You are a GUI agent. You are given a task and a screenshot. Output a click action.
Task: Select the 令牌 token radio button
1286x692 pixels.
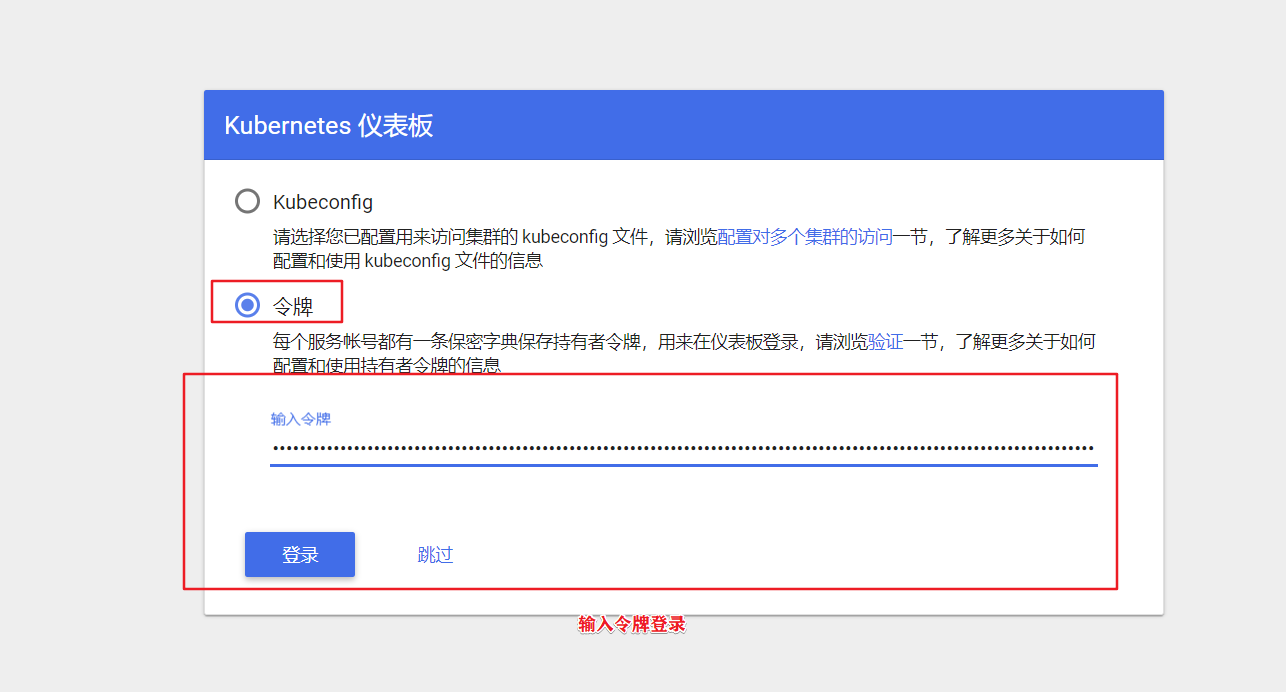(247, 305)
